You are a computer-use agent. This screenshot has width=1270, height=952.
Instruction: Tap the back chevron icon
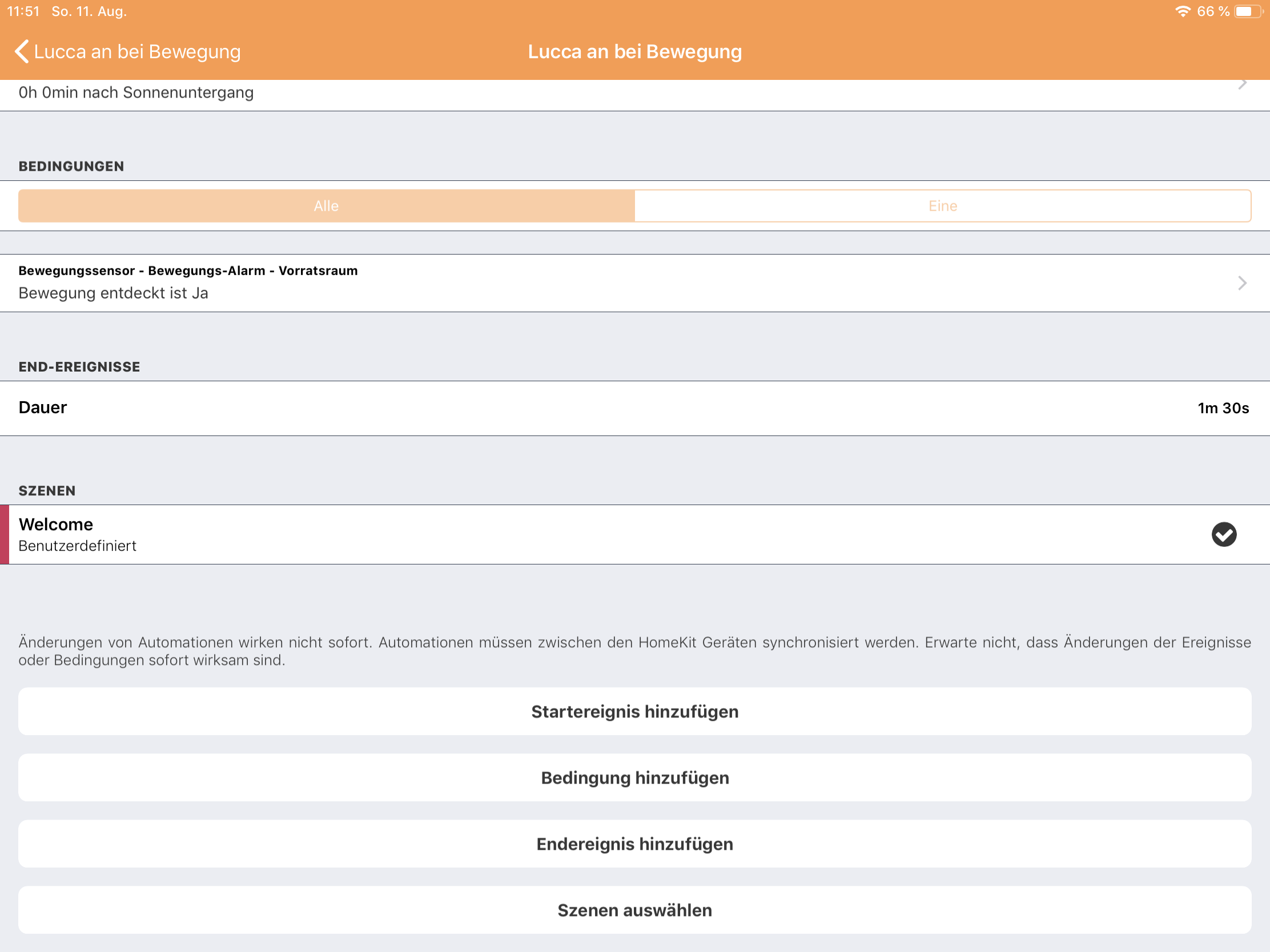click(22, 51)
